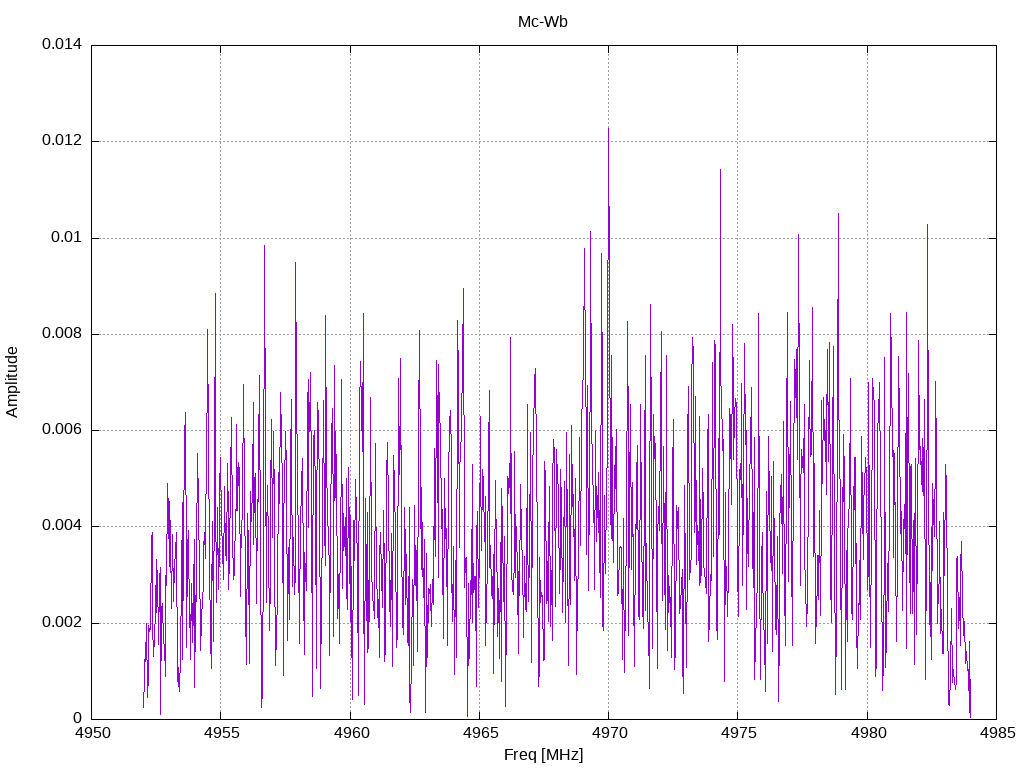Click the 4965 x-axis tick label
Image resolution: width=1024 pixels, height=768 pixels.
[480, 733]
